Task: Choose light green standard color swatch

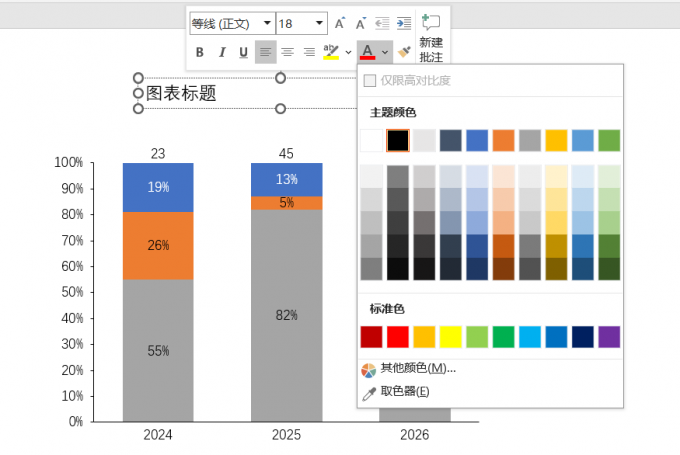Action: (477, 337)
